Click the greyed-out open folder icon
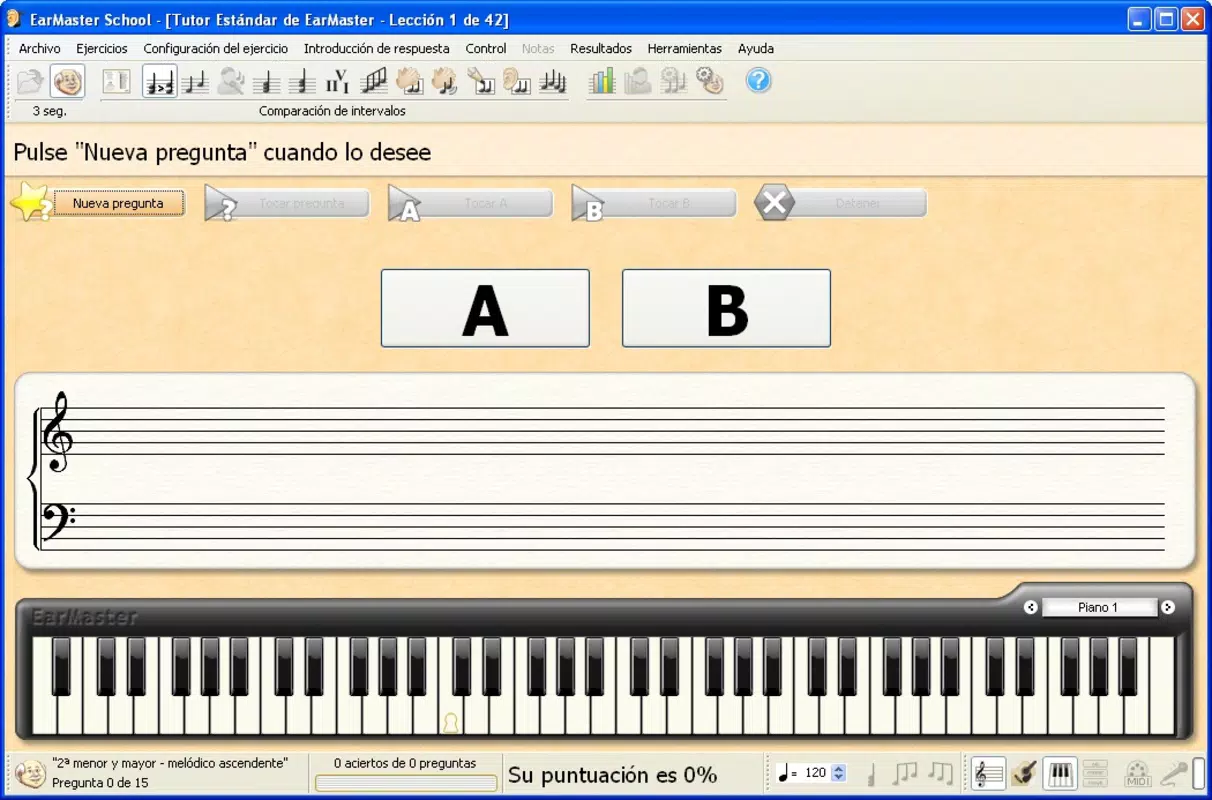The image size is (1212, 800). click(31, 81)
